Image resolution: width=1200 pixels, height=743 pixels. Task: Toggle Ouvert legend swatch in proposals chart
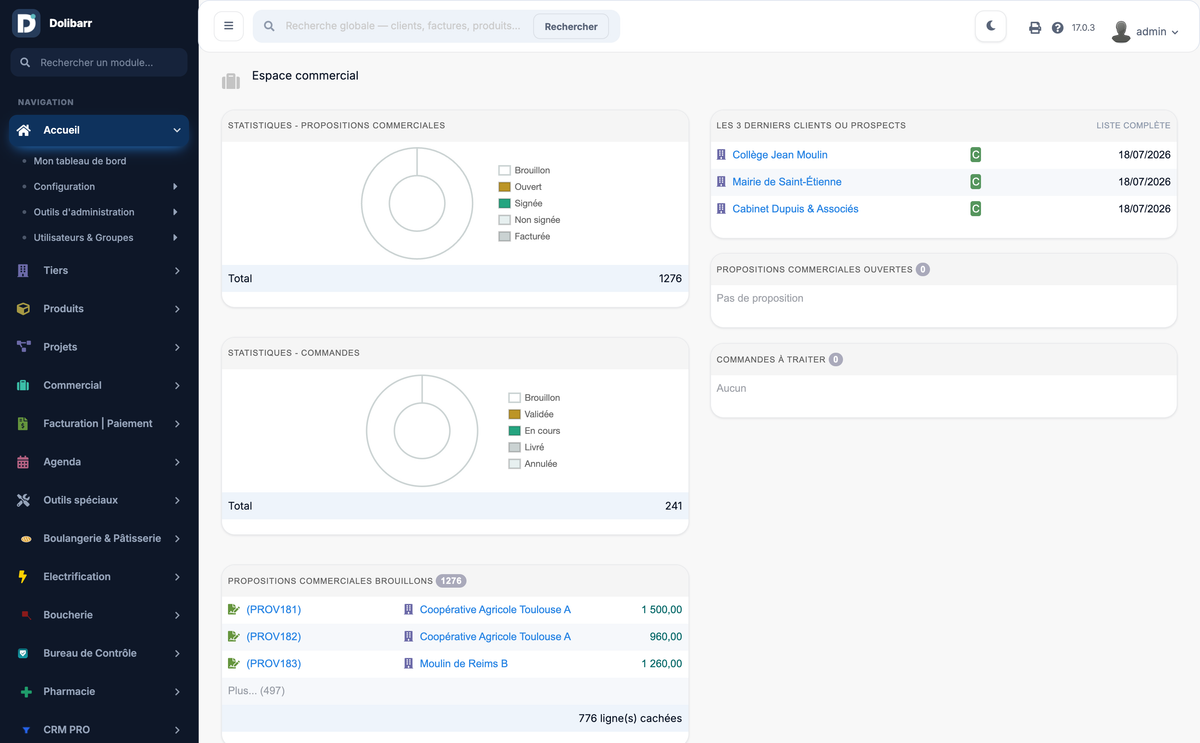click(505, 187)
